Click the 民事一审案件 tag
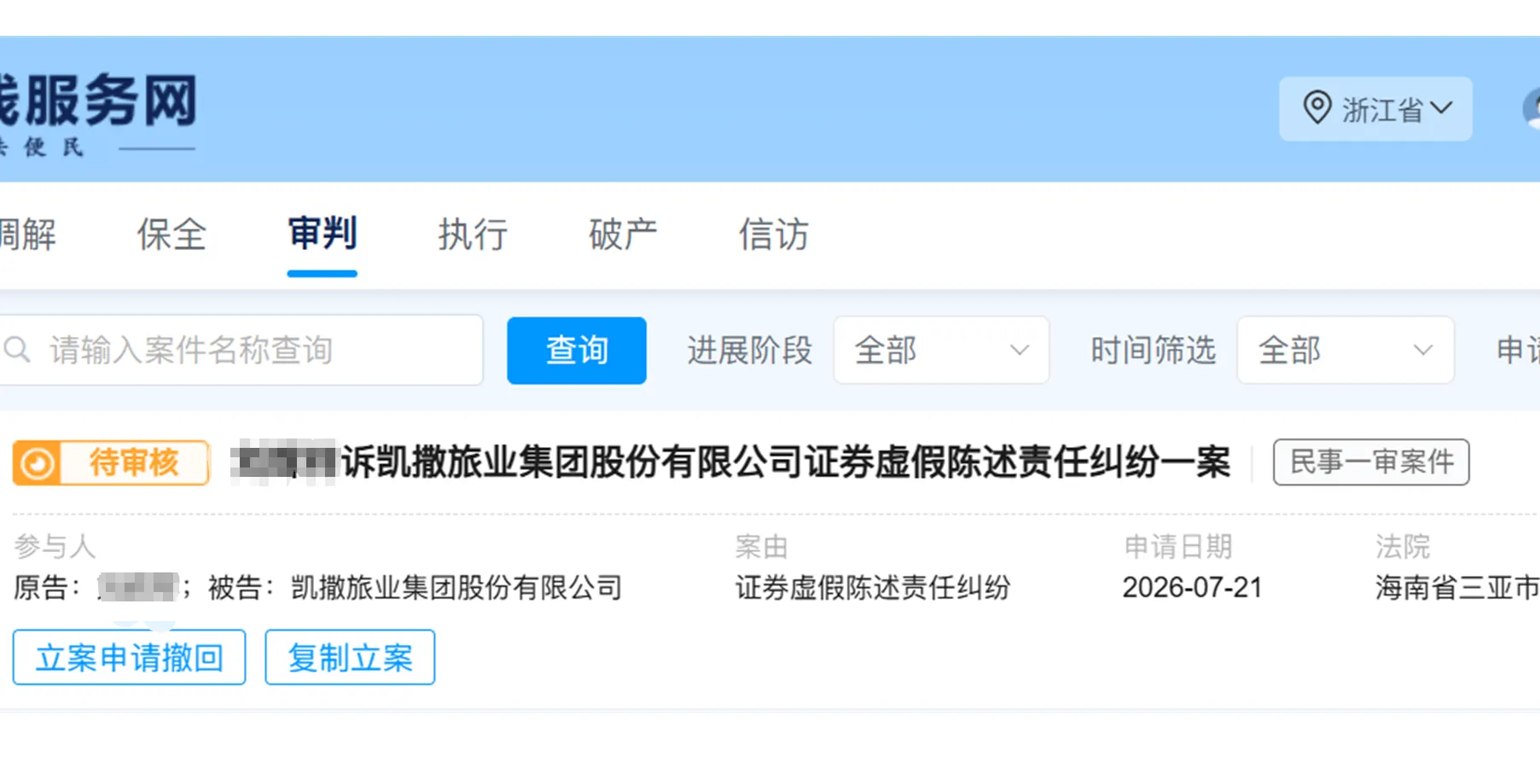 [x=1371, y=462]
